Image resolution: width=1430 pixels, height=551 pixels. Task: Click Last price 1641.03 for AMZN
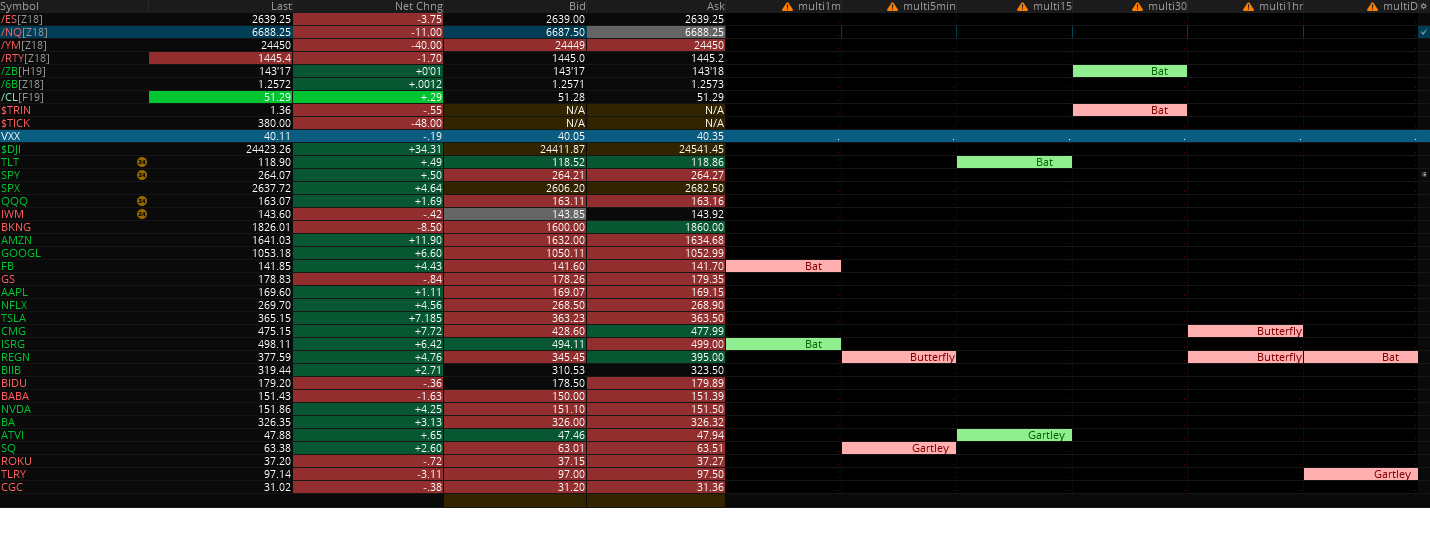(x=222, y=240)
